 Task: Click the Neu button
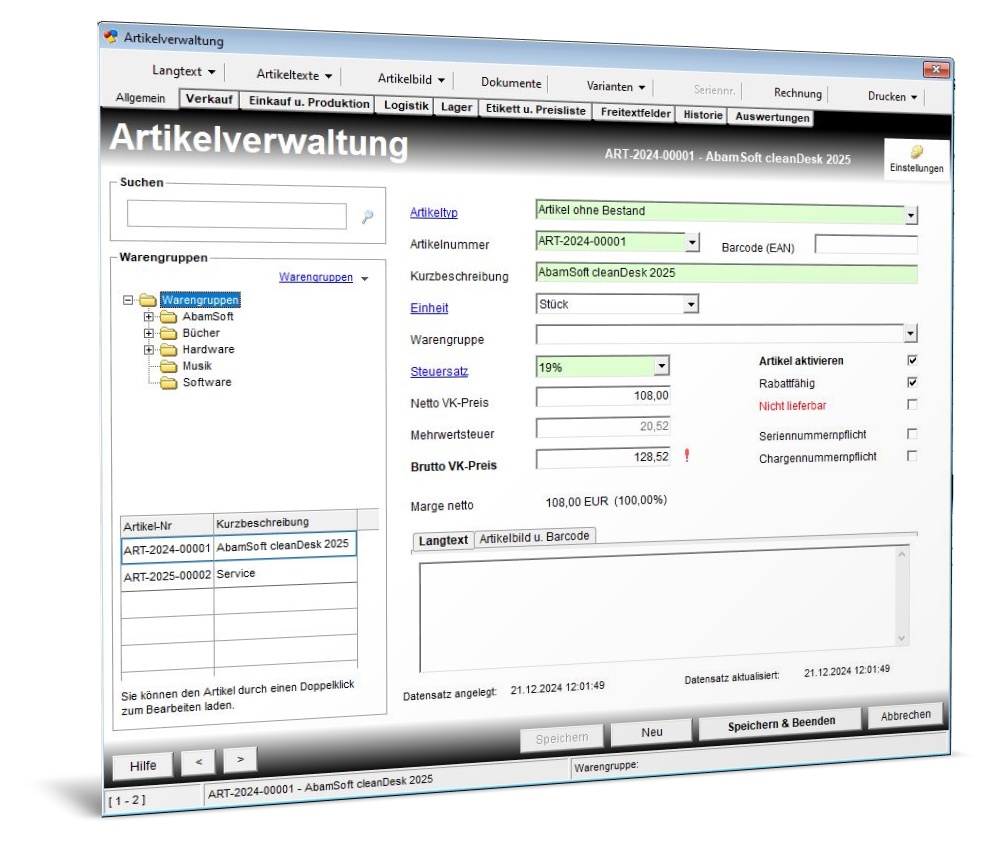click(651, 732)
